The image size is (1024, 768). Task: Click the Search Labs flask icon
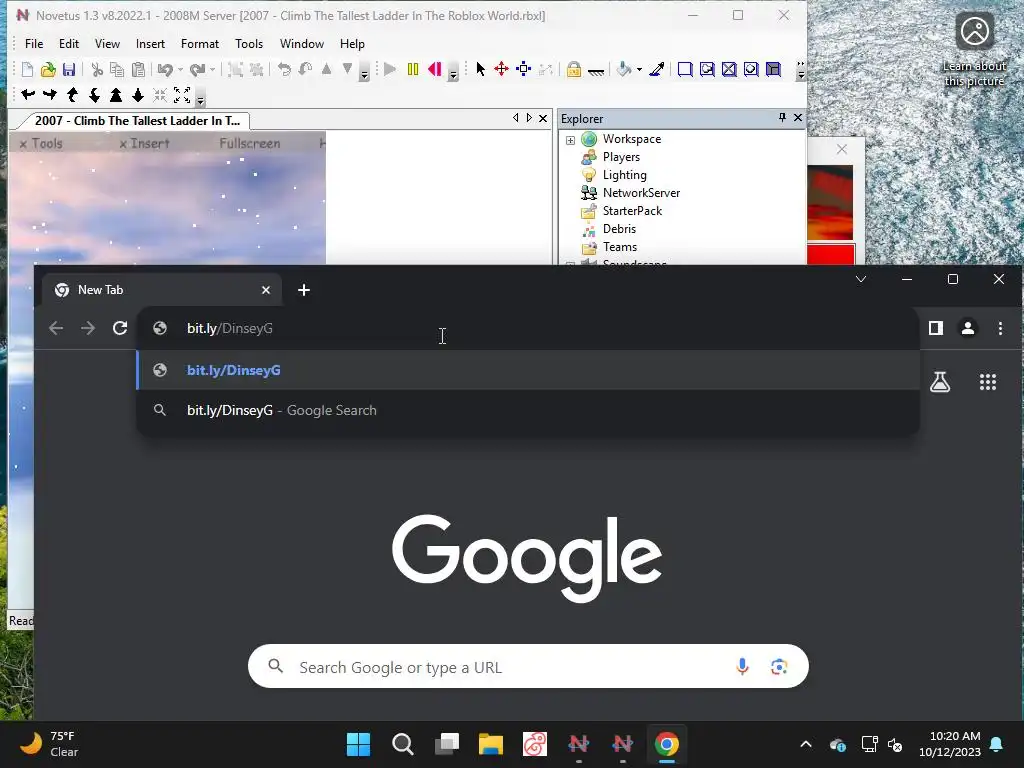click(940, 382)
